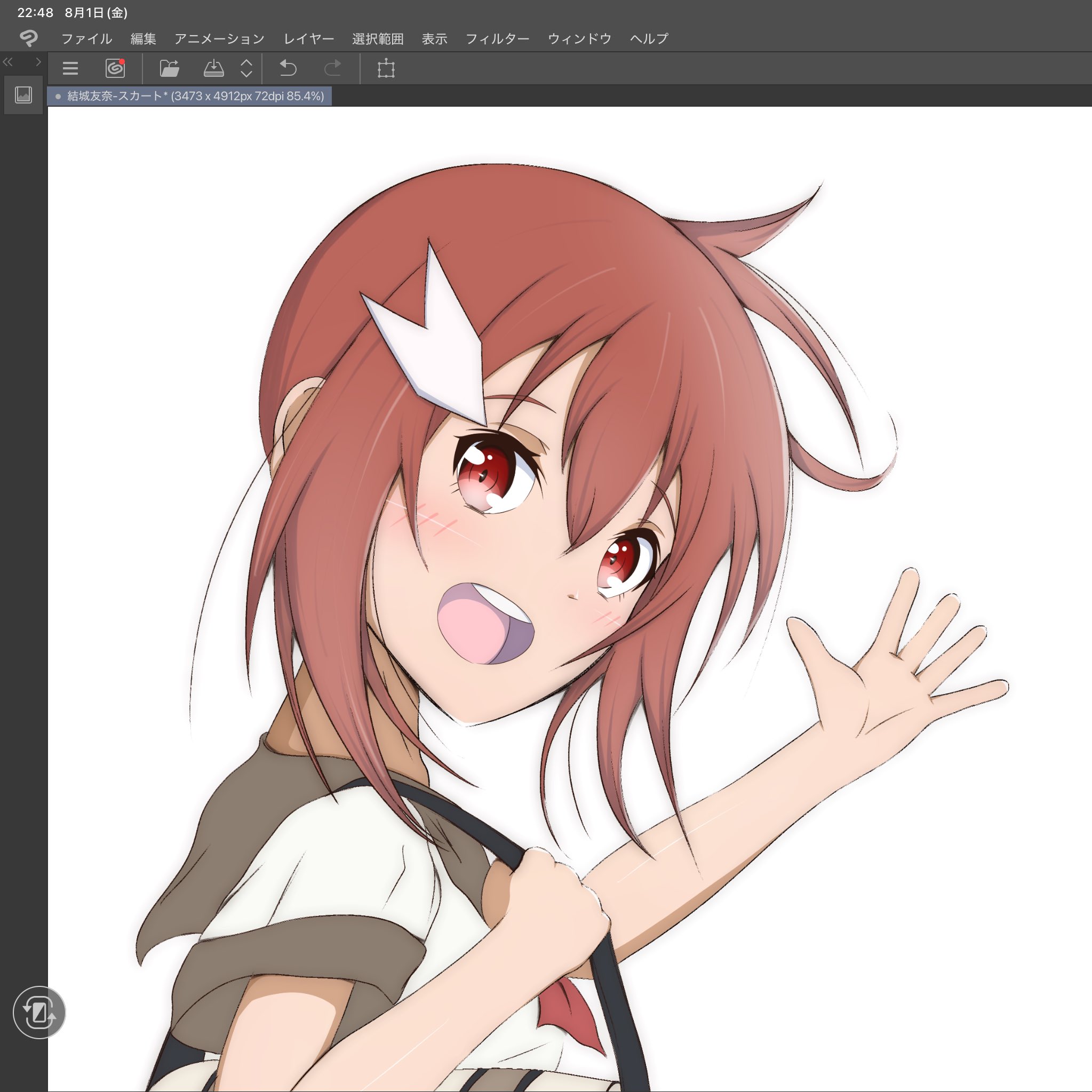Open the レイヤー menu
Screen dimensions: 1092x1092
(308, 38)
